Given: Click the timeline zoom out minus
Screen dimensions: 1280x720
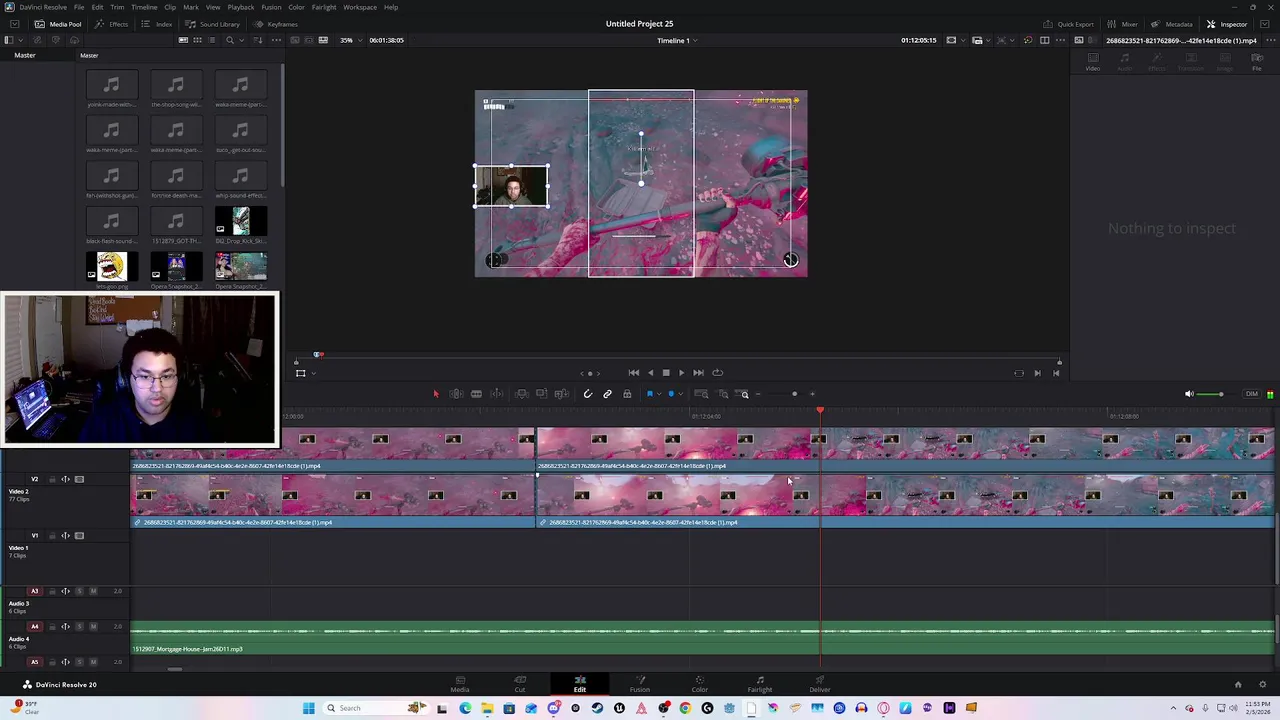Looking at the screenshot, I should 758,394.
